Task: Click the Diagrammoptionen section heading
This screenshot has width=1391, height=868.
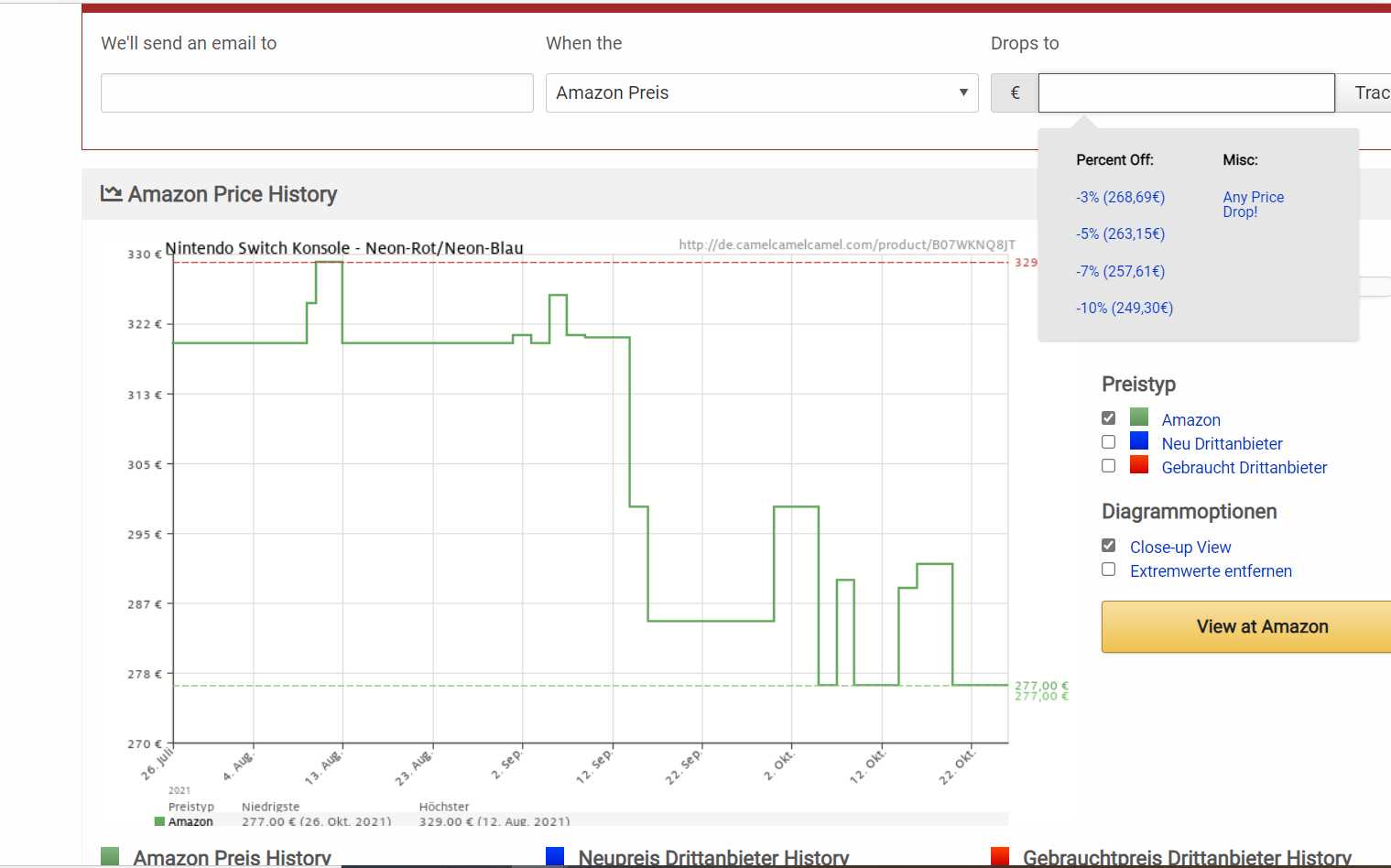Action: [1189, 511]
